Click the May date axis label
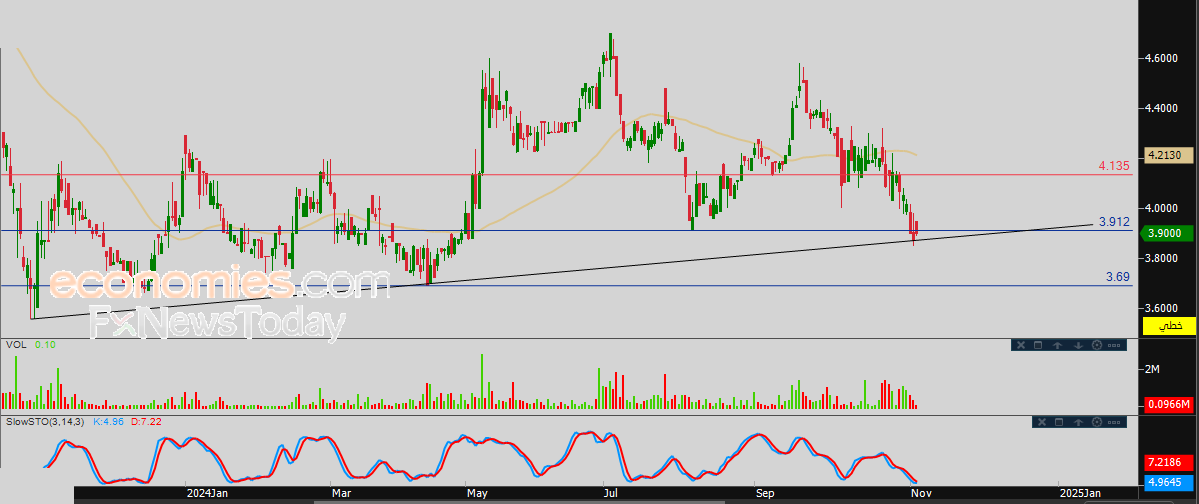The image size is (1199, 504). coord(476,493)
